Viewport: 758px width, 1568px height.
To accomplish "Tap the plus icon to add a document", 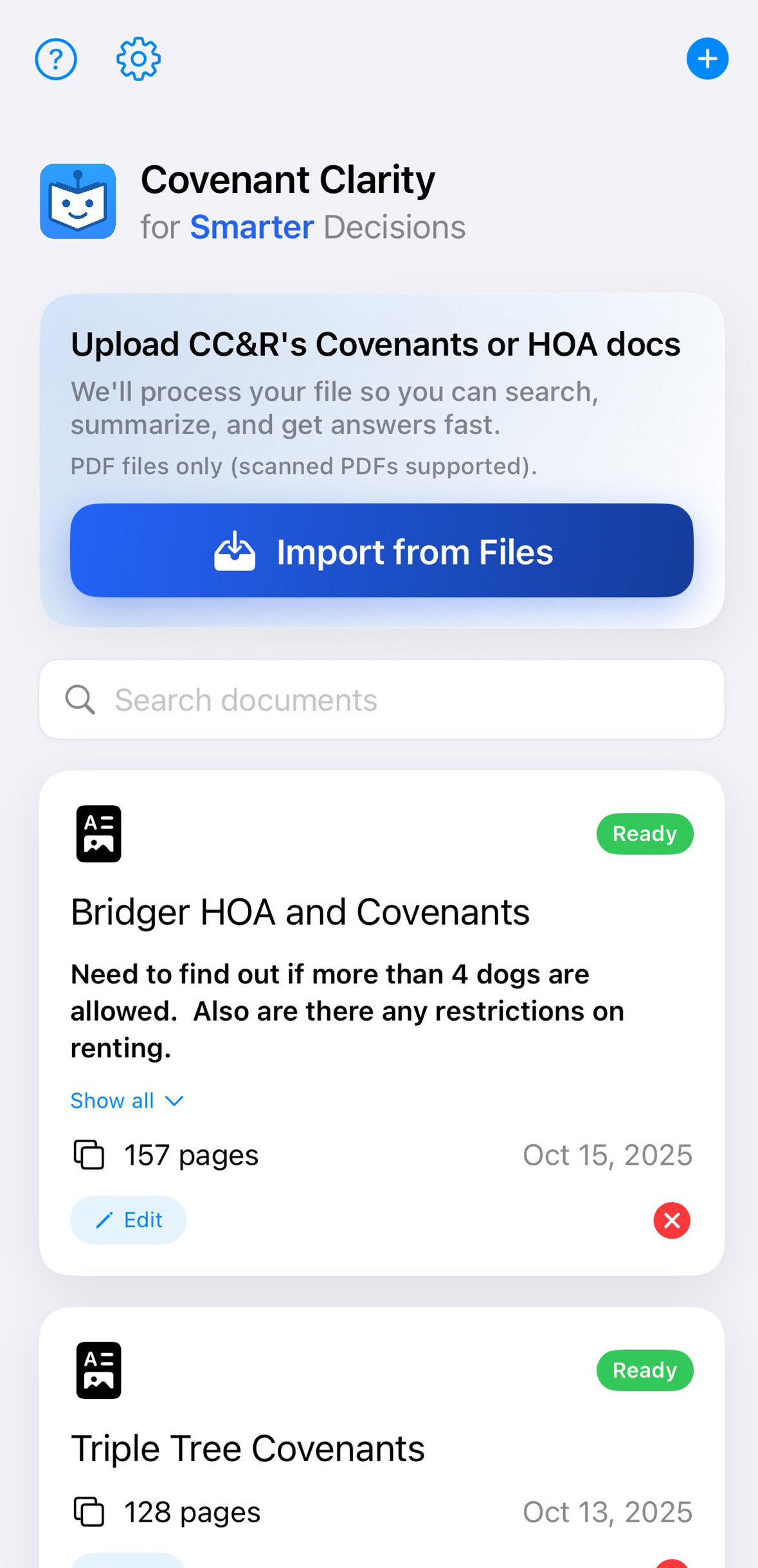I will tap(707, 59).
